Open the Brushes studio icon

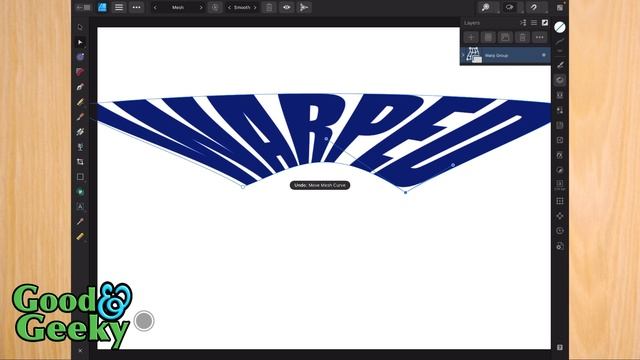point(560,65)
